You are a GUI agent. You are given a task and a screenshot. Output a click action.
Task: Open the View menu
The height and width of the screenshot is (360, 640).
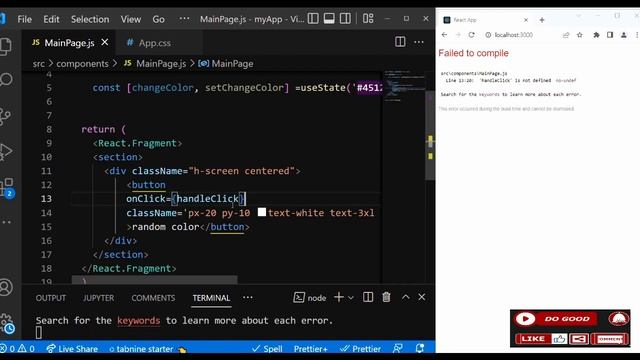pos(131,19)
